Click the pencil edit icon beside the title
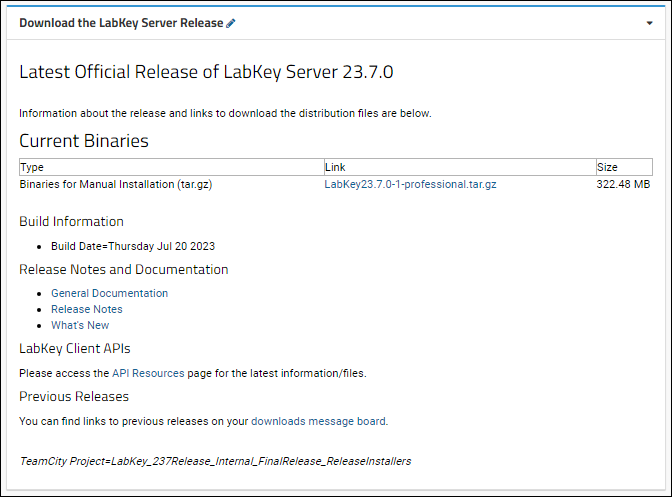 tap(231, 23)
